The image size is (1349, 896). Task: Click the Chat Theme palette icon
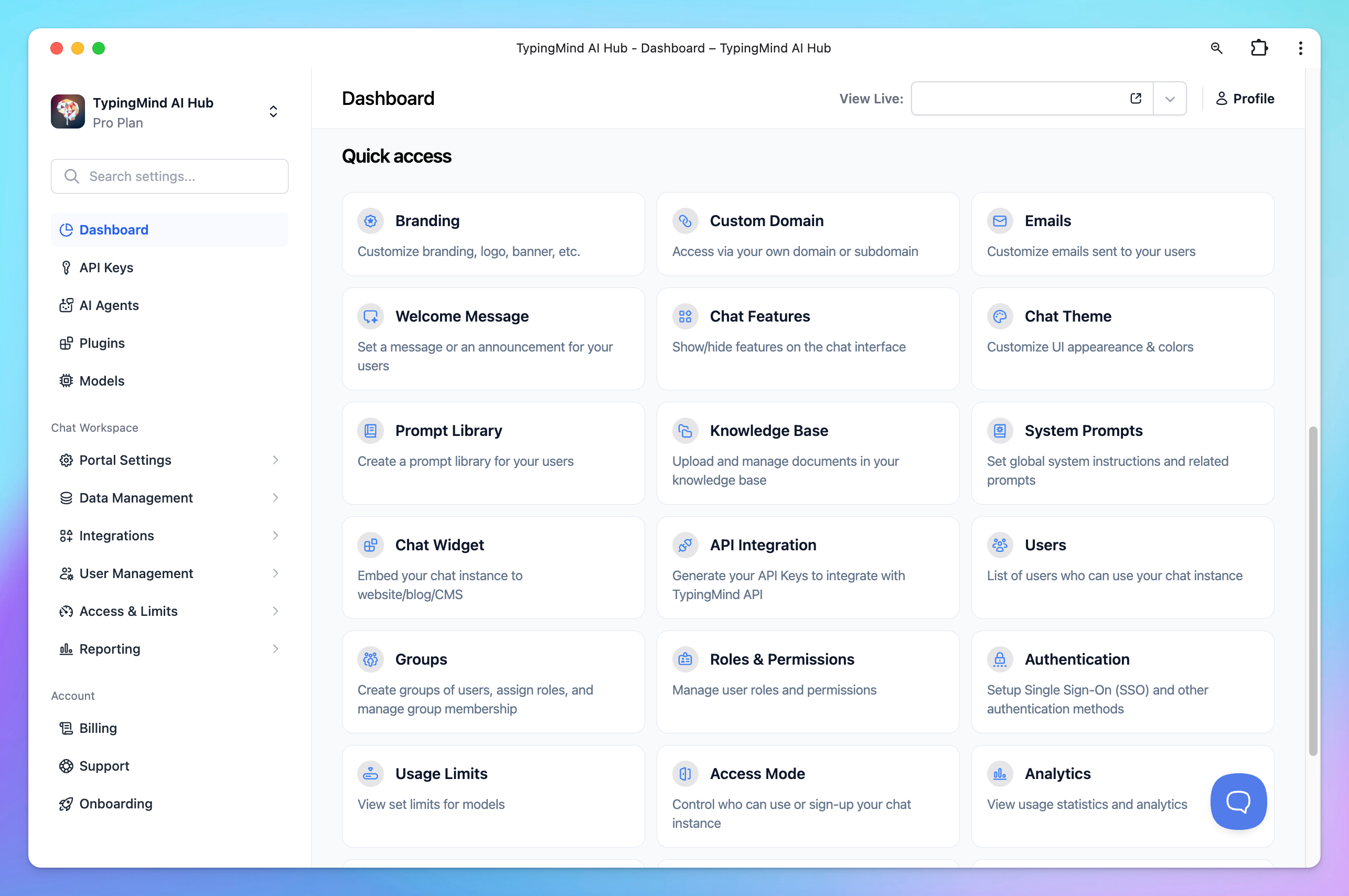[x=999, y=316]
